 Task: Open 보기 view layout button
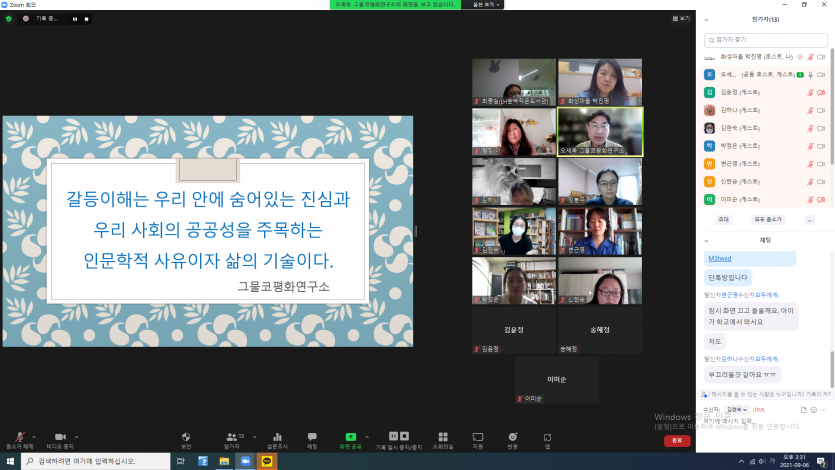click(x=681, y=19)
